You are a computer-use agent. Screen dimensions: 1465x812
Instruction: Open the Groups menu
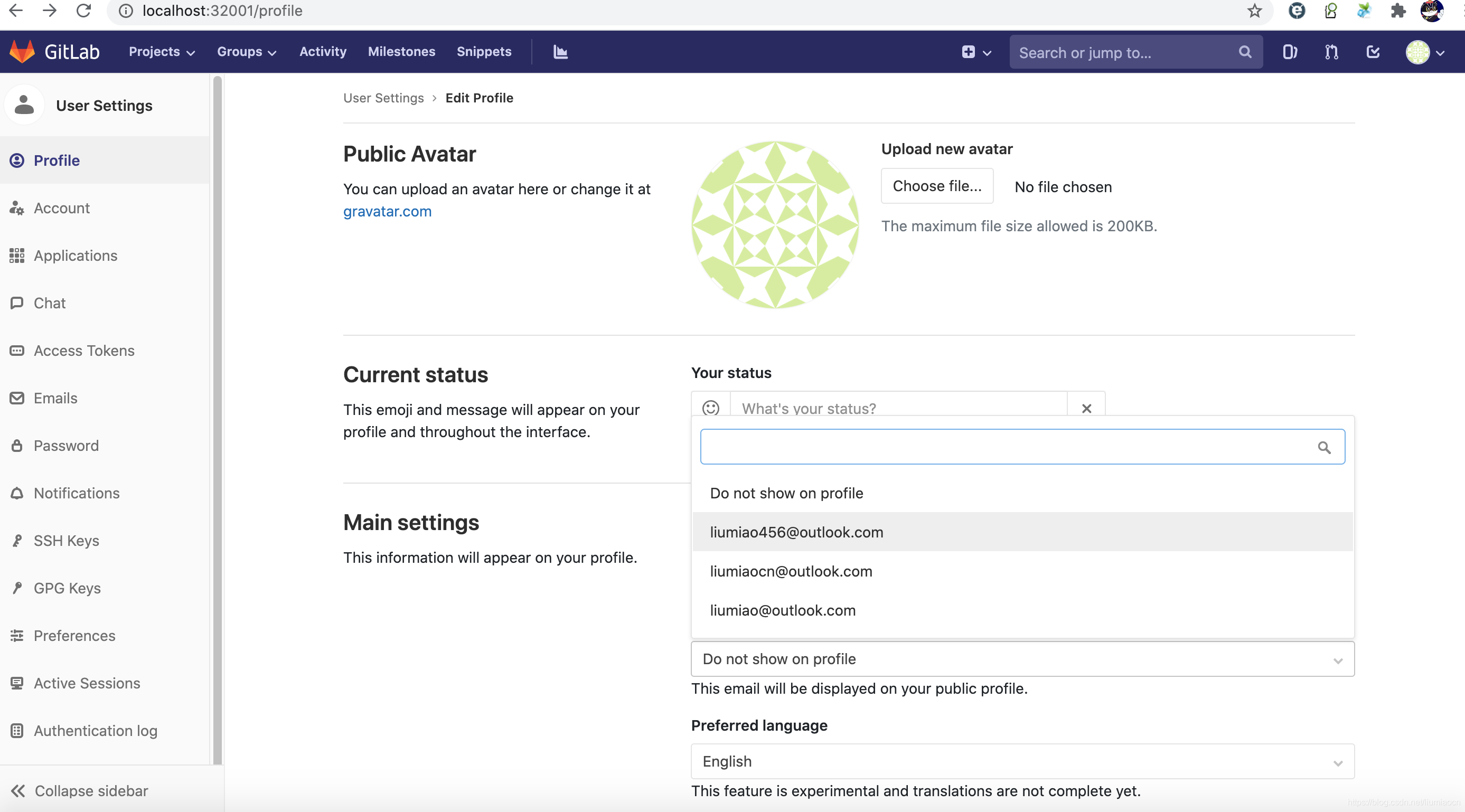pos(246,52)
